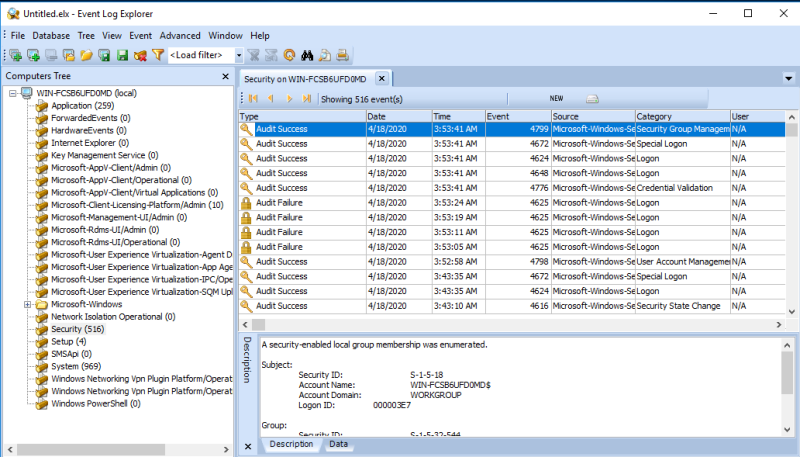Open the Window menu
This screenshot has height=457, width=800.
coord(226,36)
